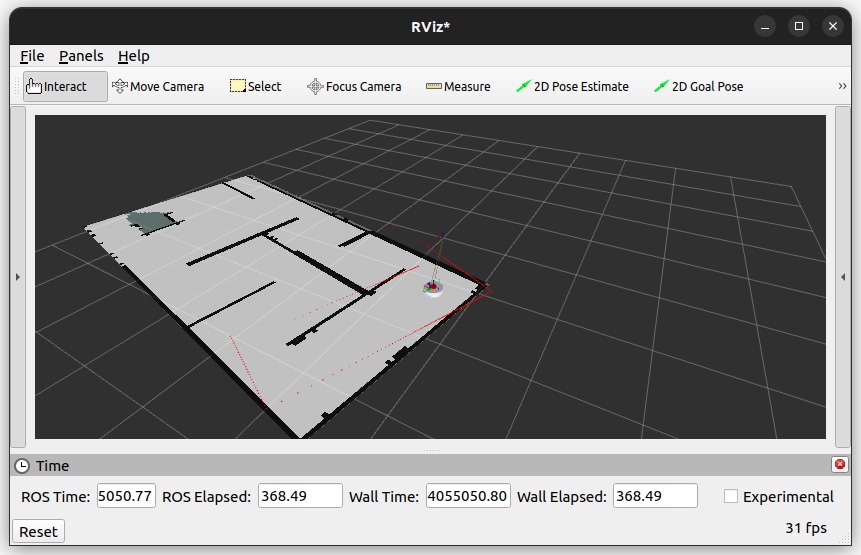Minimize the RViz window
The height and width of the screenshot is (555, 861).
pos(765,26)
